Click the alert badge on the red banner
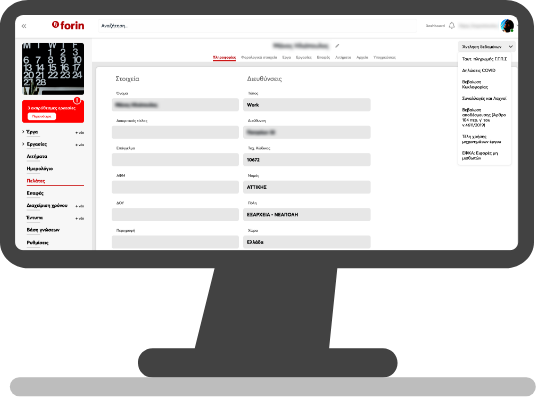536x397 pixels. [77, 101]
